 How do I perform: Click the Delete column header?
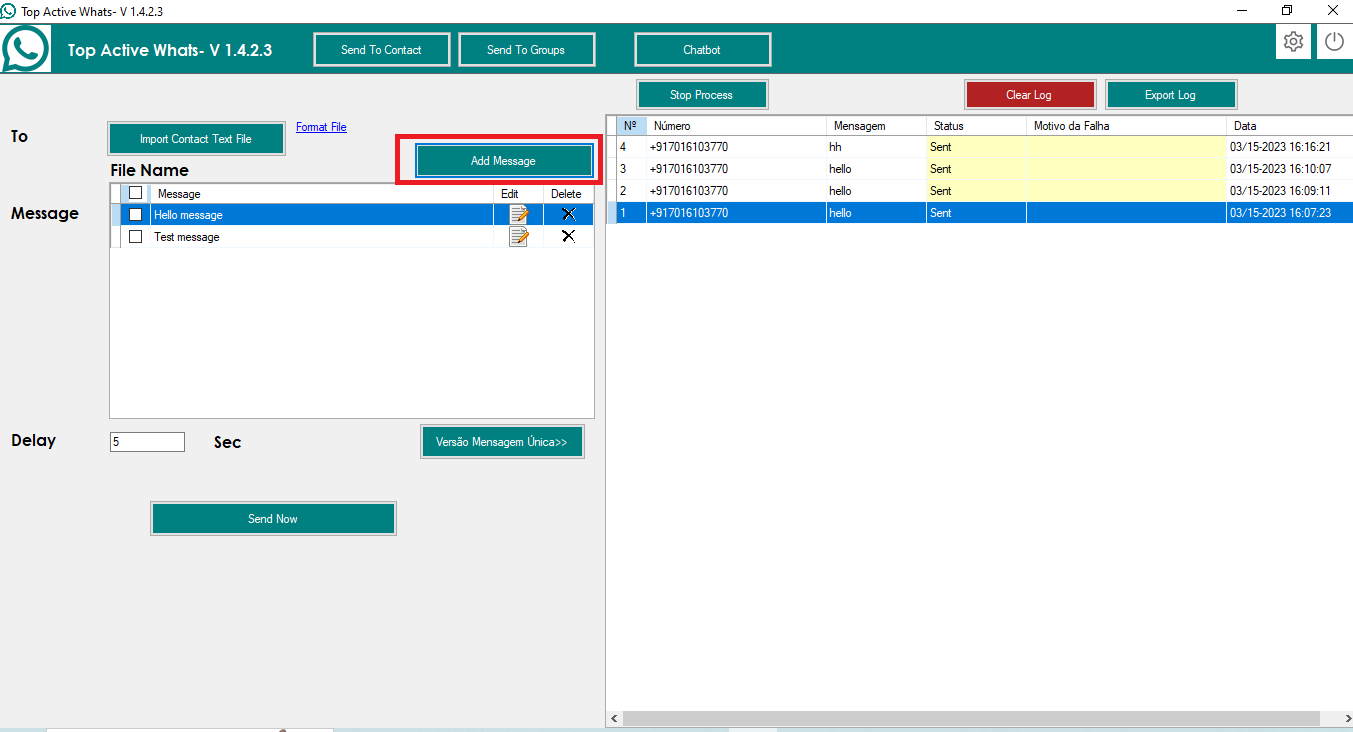coord(567,194)
